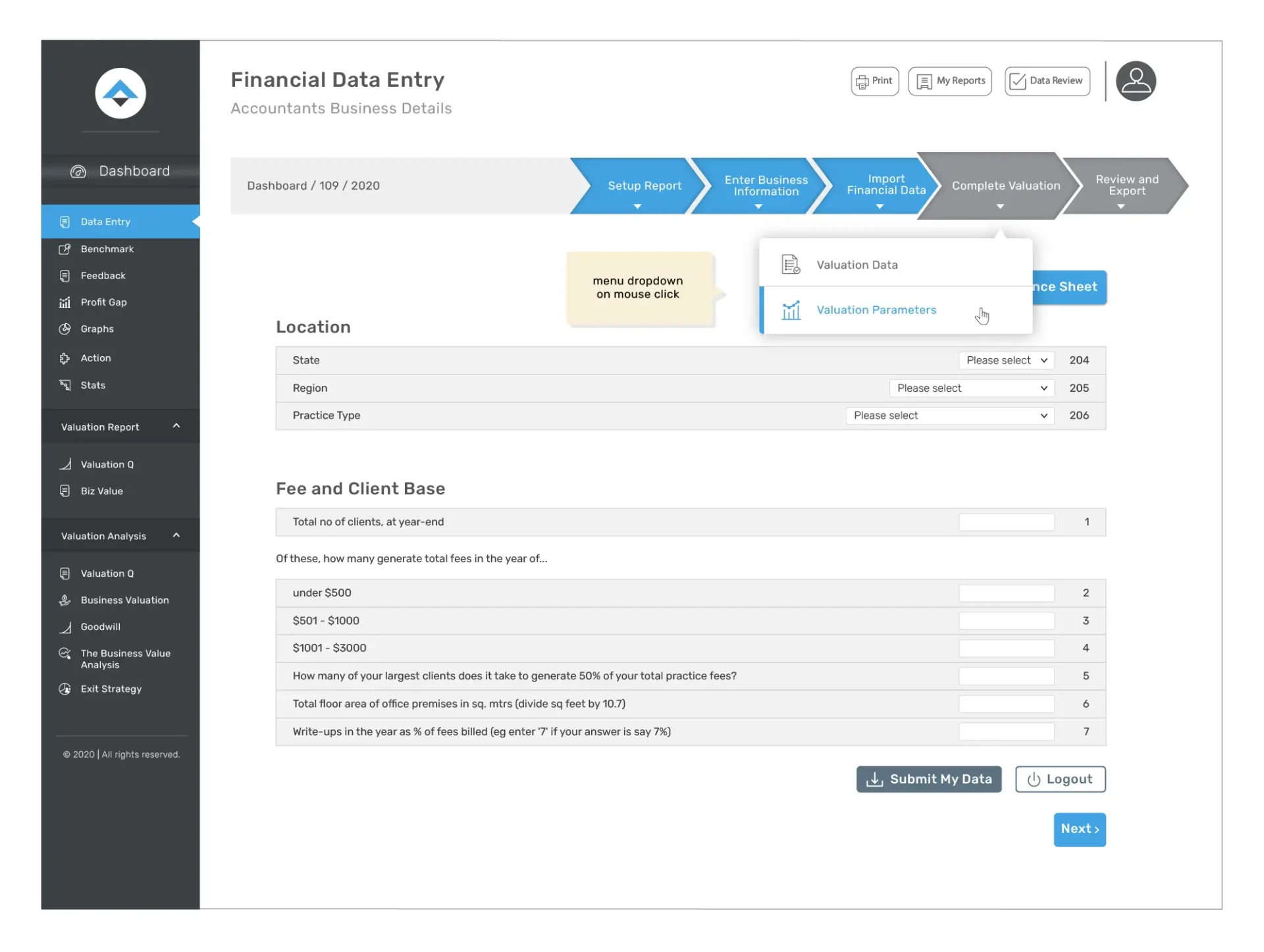Collapse the Valuation Analysis section

pos(176,536)
